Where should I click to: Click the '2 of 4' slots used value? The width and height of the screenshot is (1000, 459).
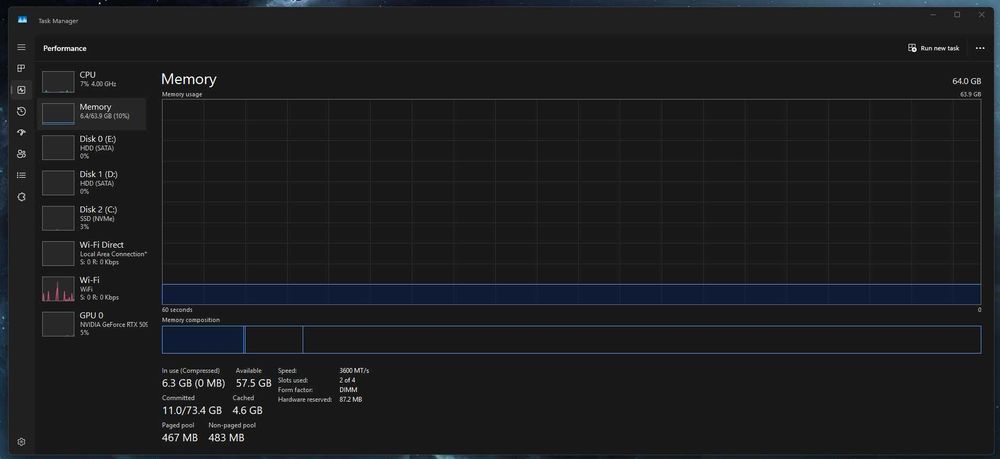point(347,380)
